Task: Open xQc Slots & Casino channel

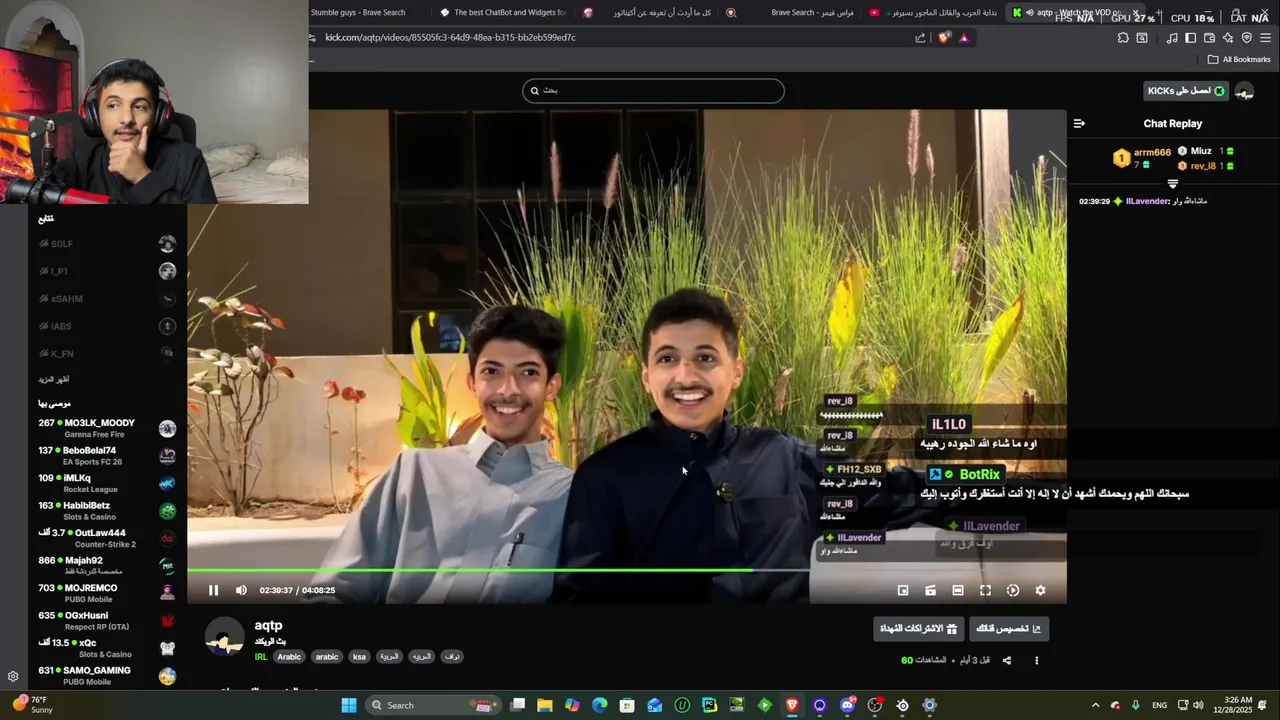Action: tap(107, 648)
